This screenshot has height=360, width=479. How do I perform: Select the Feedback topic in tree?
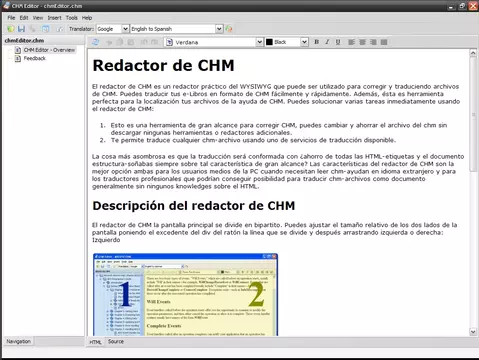pyautogui.click(x=34, y=58)
